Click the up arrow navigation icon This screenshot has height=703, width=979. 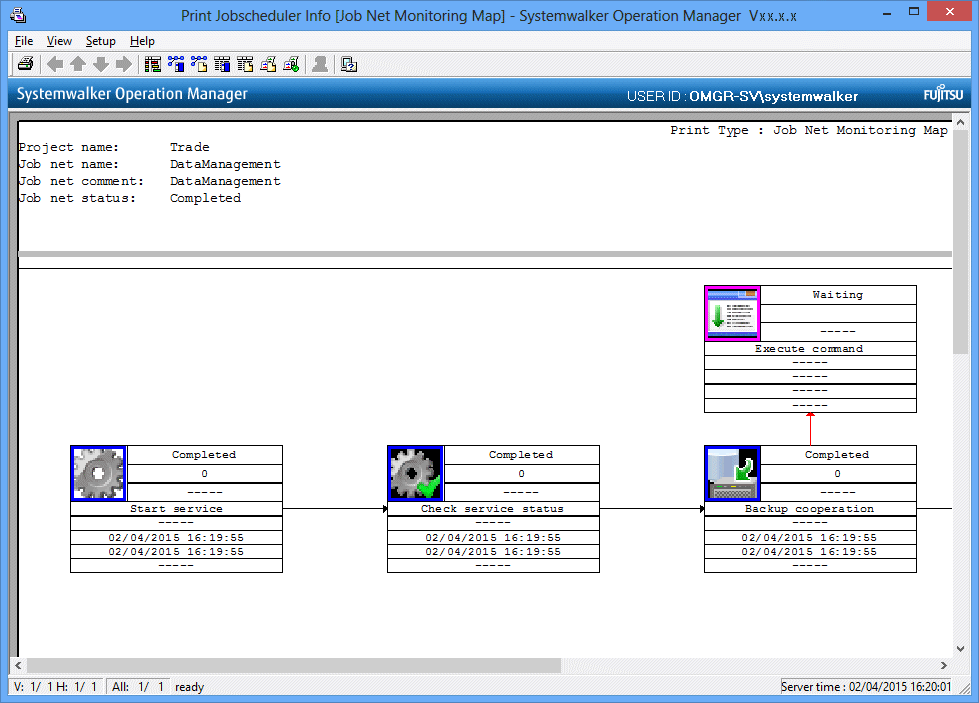click(x=78, y=65)
